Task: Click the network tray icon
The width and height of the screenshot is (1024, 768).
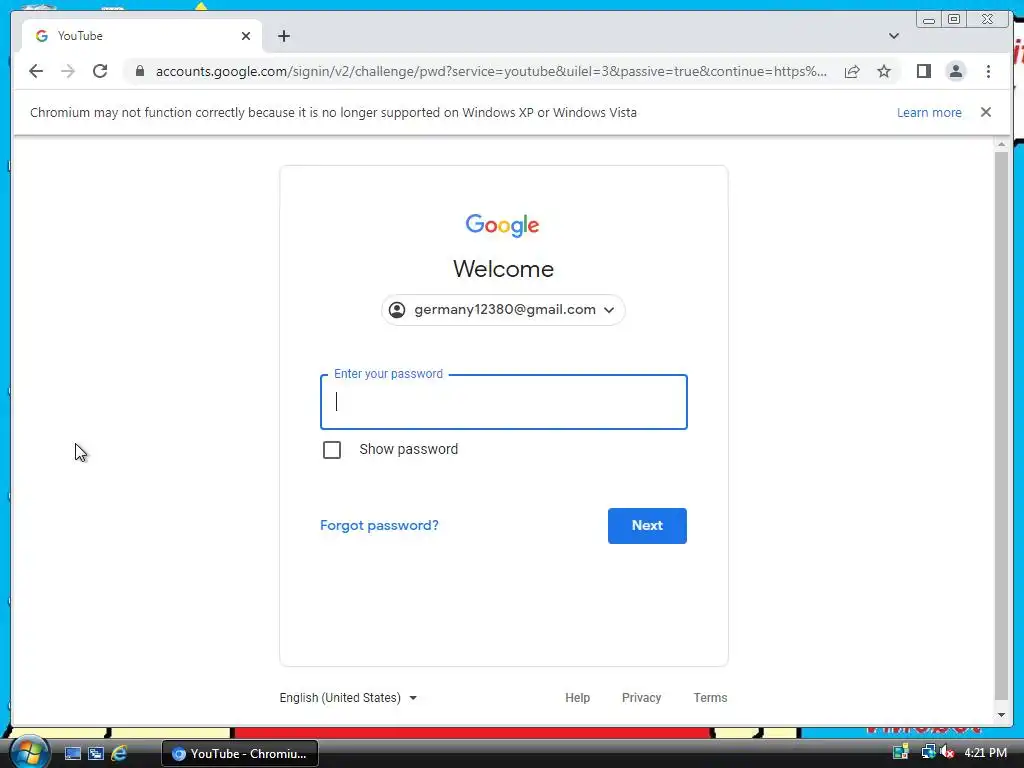Action: [x=927, y=752]
